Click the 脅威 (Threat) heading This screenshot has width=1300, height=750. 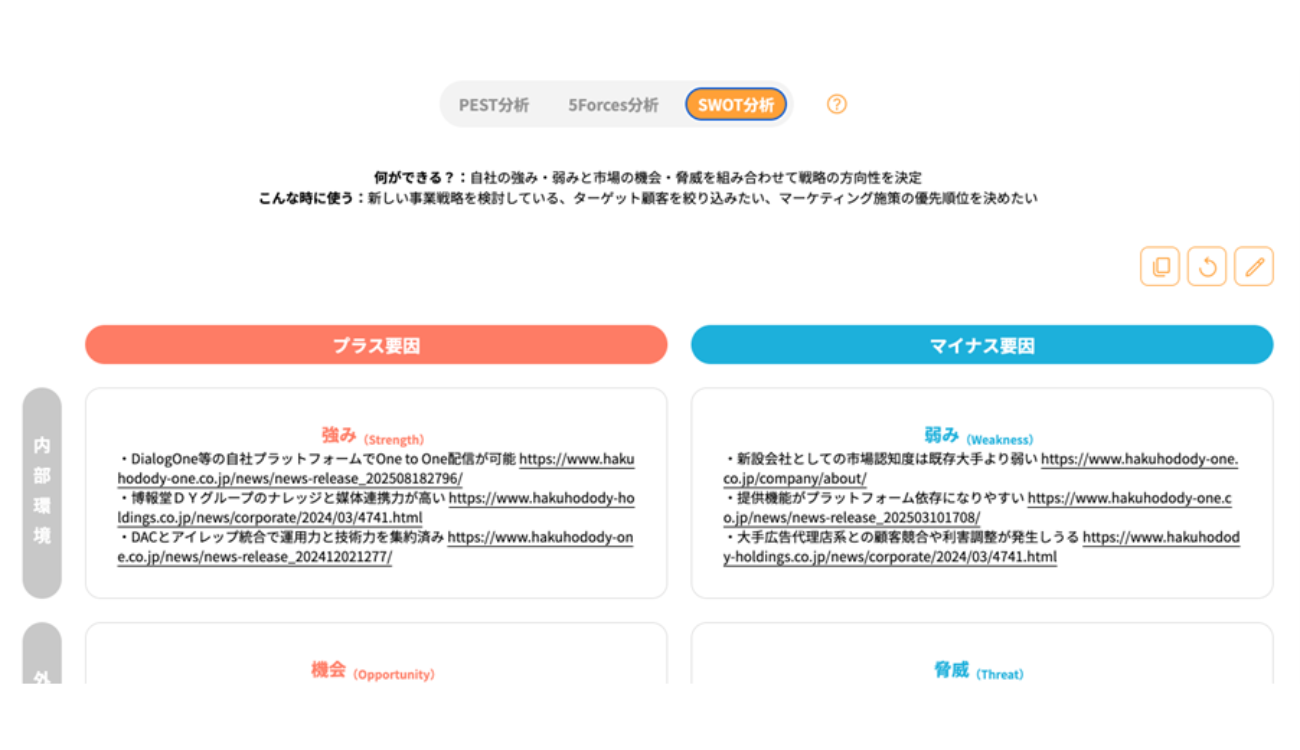click(978, 671)
